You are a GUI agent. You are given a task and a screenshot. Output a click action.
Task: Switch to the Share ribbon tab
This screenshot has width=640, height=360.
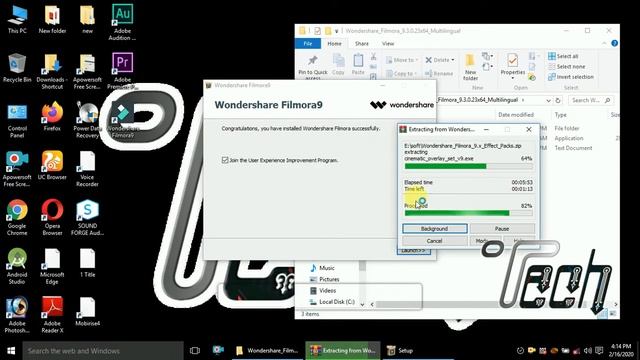coord(362,43)
